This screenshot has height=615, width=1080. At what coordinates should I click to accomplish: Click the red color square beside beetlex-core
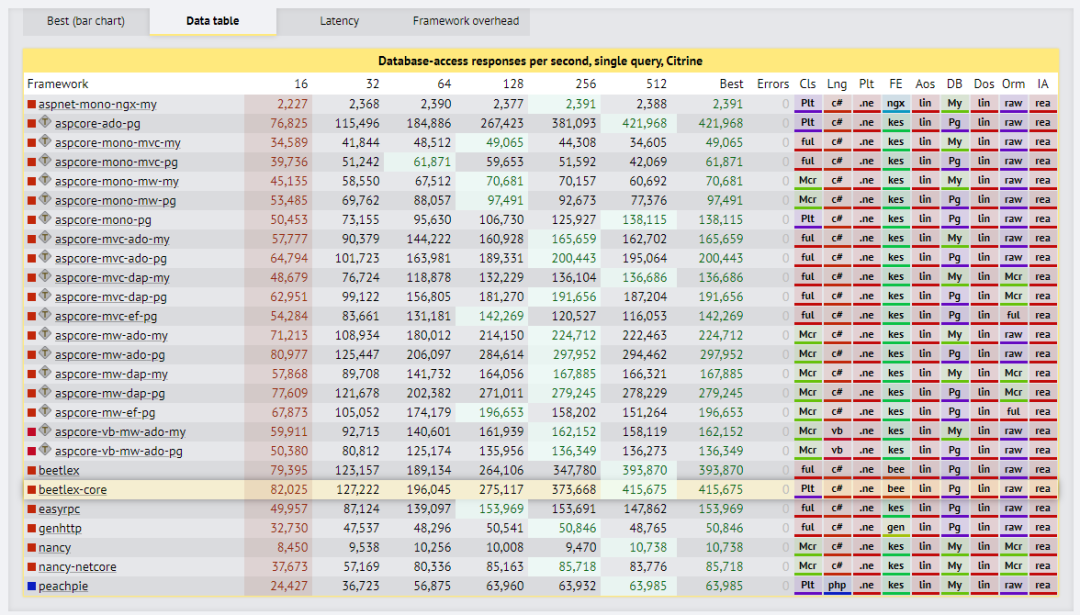click(32, 490)
